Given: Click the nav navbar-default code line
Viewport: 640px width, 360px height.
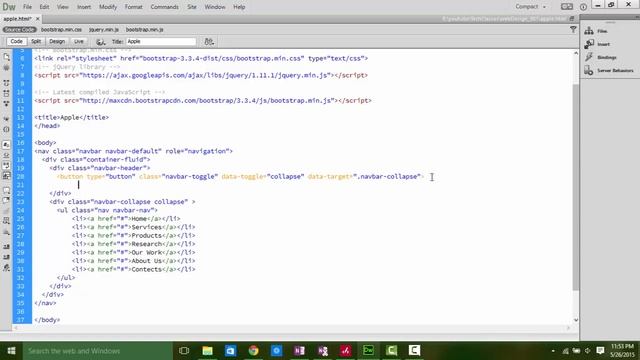Looking at the screenshot, I should coord(133,151).
